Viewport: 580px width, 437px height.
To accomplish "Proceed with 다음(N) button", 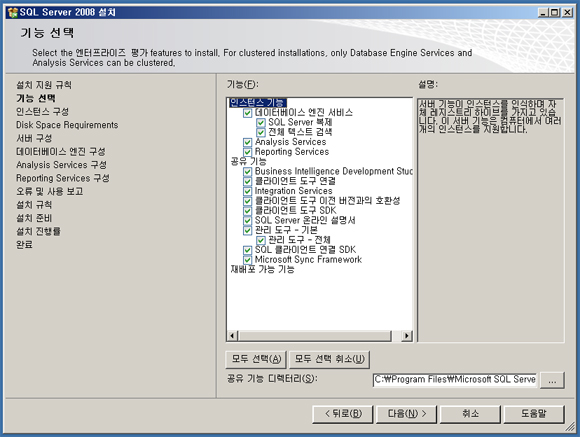I will (407, 414).
